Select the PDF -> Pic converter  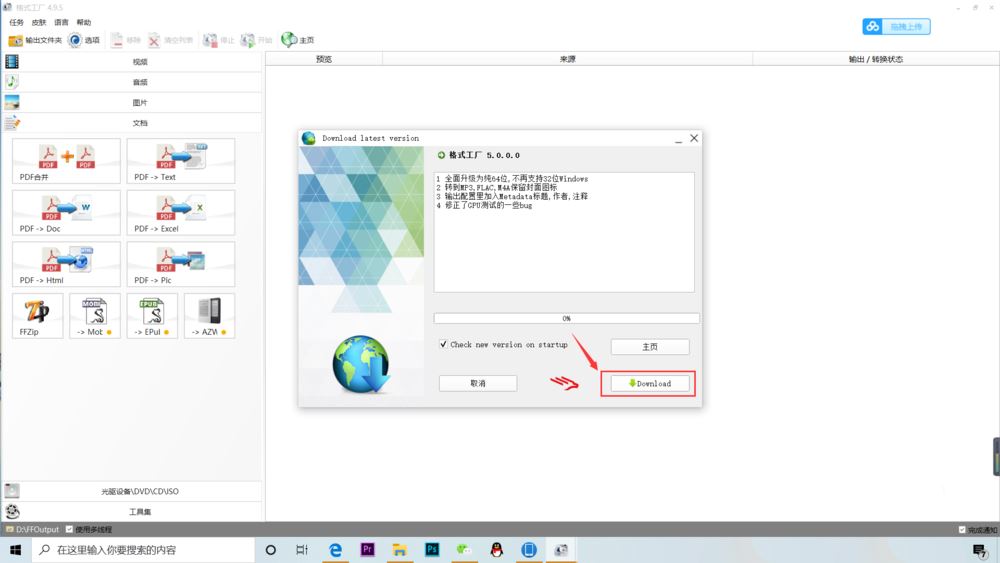point(180,264)
